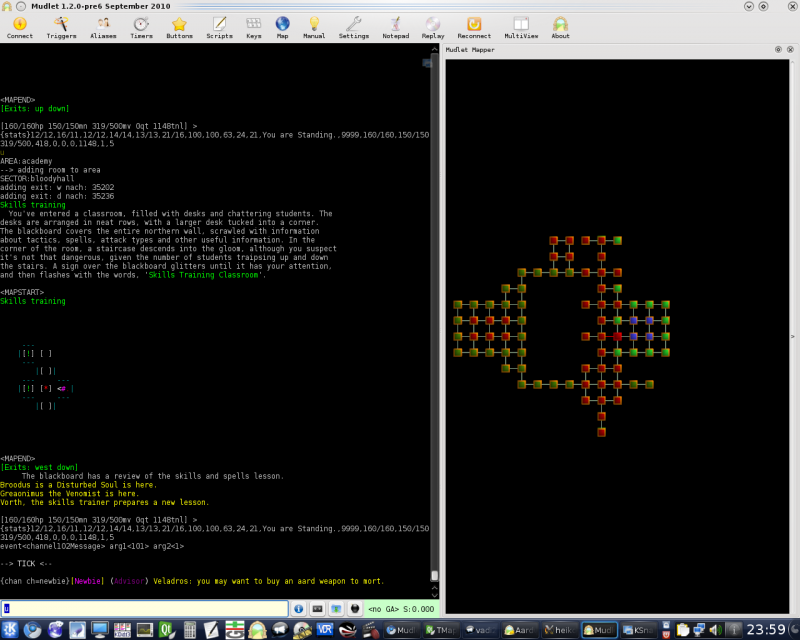Viewport: 800px width, 640px height.
Task: Click the command input field
Action: [x=144, y=608]
